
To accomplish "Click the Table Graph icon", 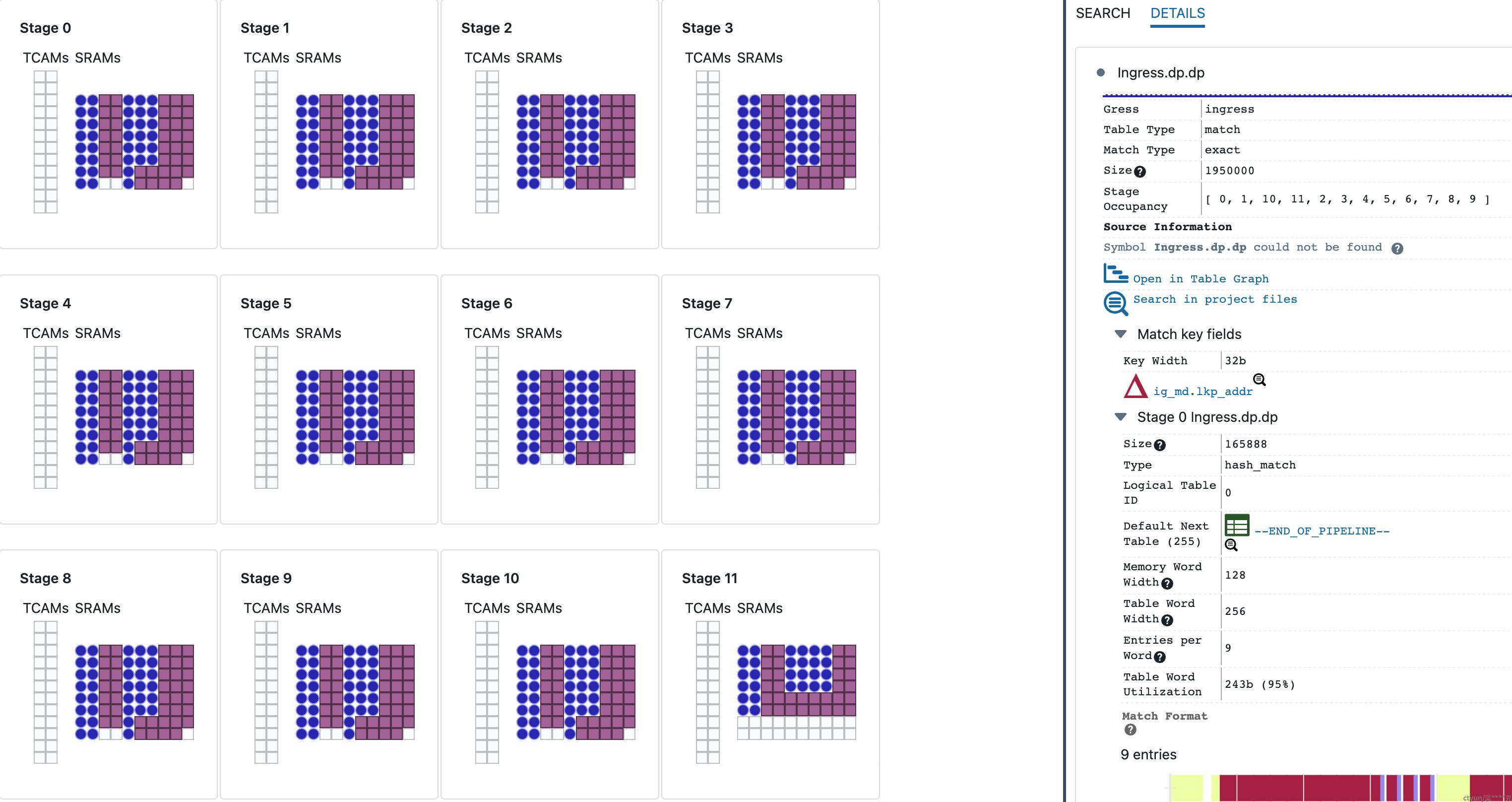I will [1115, 273].
